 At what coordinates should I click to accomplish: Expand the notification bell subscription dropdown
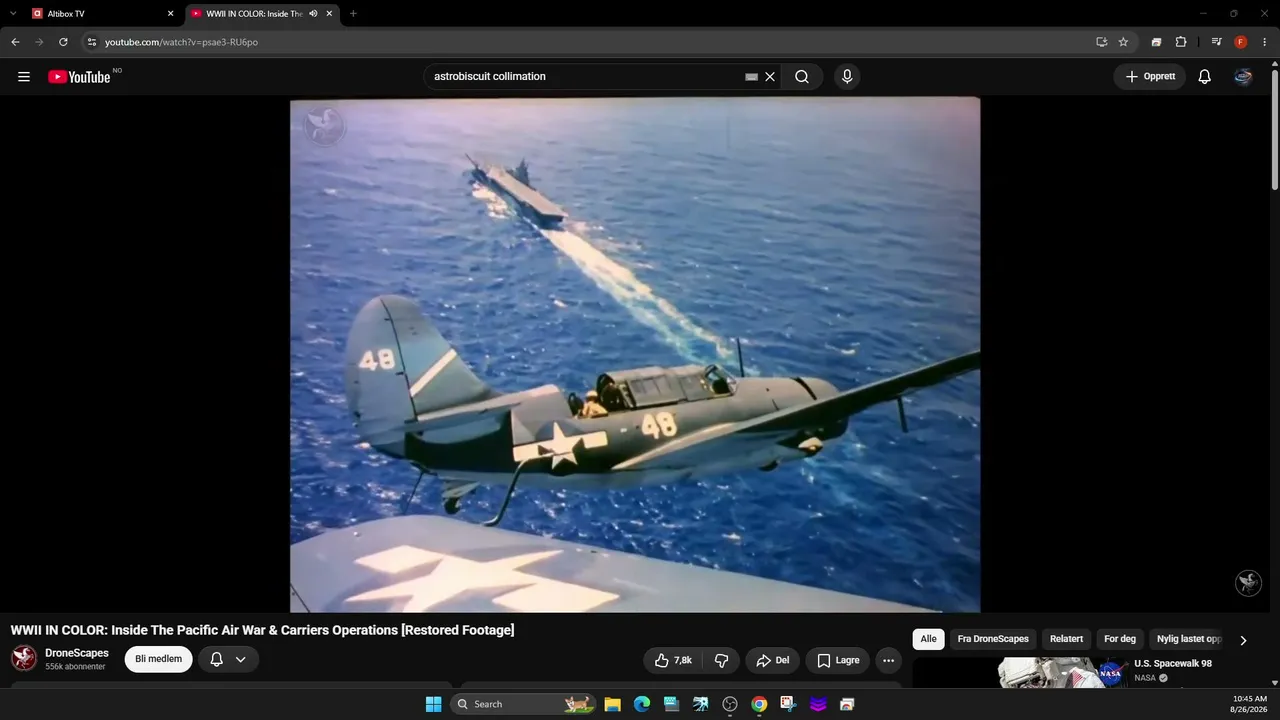240,659
